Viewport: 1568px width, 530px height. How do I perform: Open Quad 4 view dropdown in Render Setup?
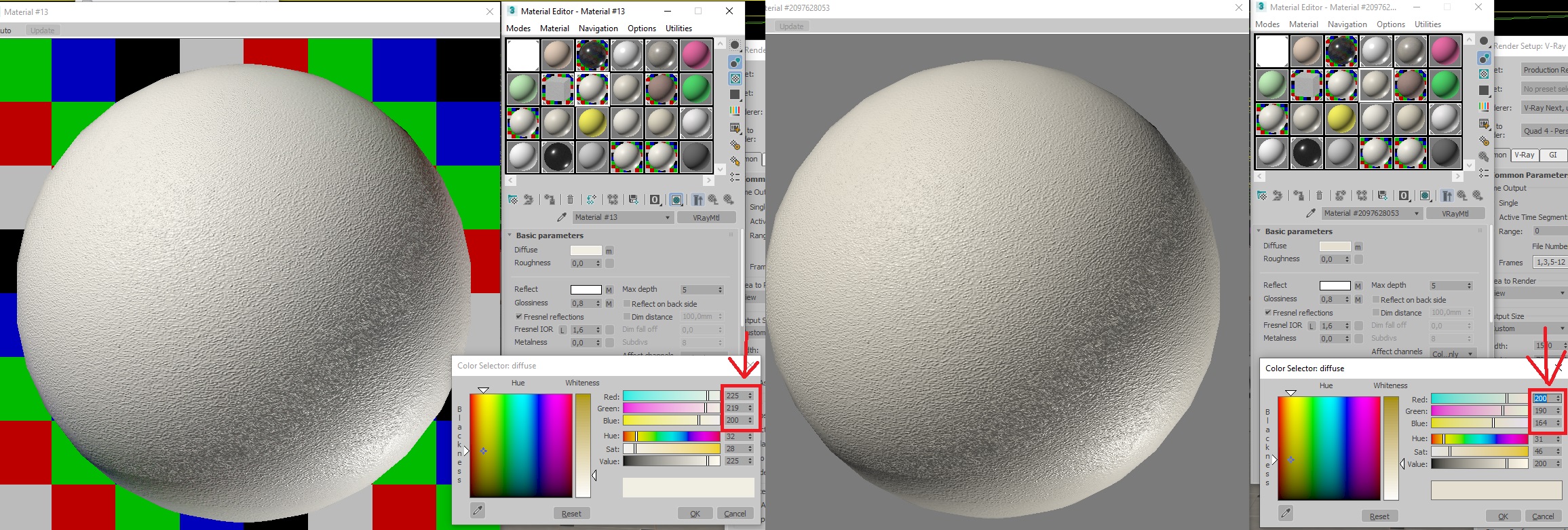pos(1544,131)
